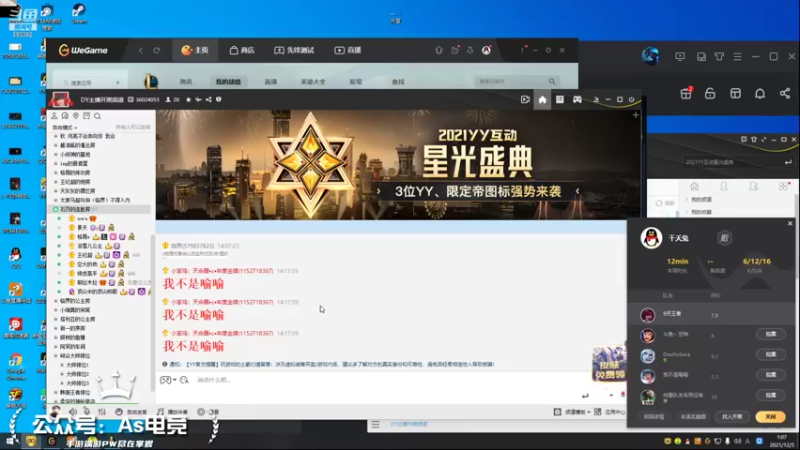
Task: Open 应用中心 app center
Action: tap(610, 412)
